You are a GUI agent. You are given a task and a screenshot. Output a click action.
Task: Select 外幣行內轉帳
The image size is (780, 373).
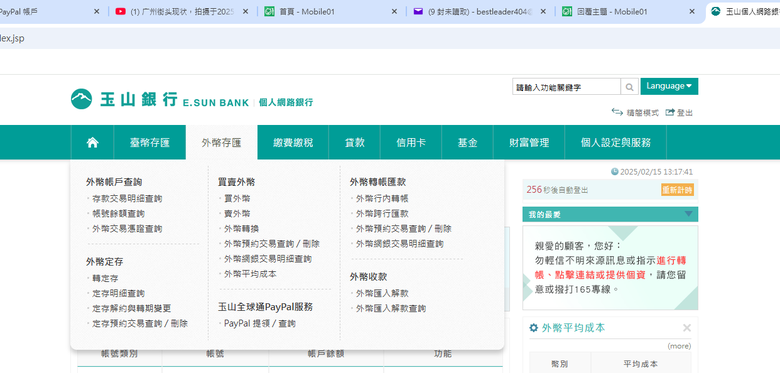tap(382, 198)
